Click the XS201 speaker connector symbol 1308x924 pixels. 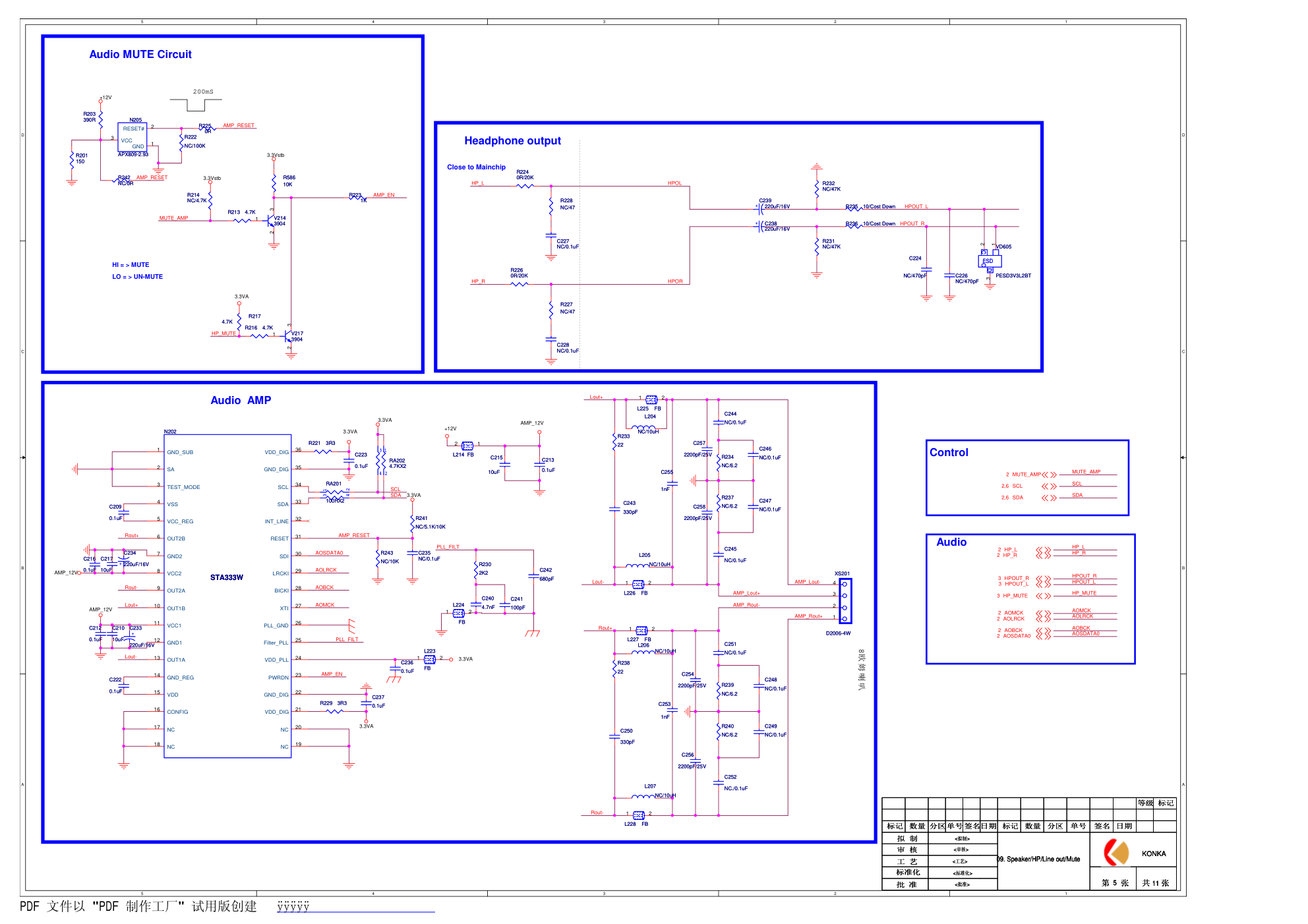point(845,600)
